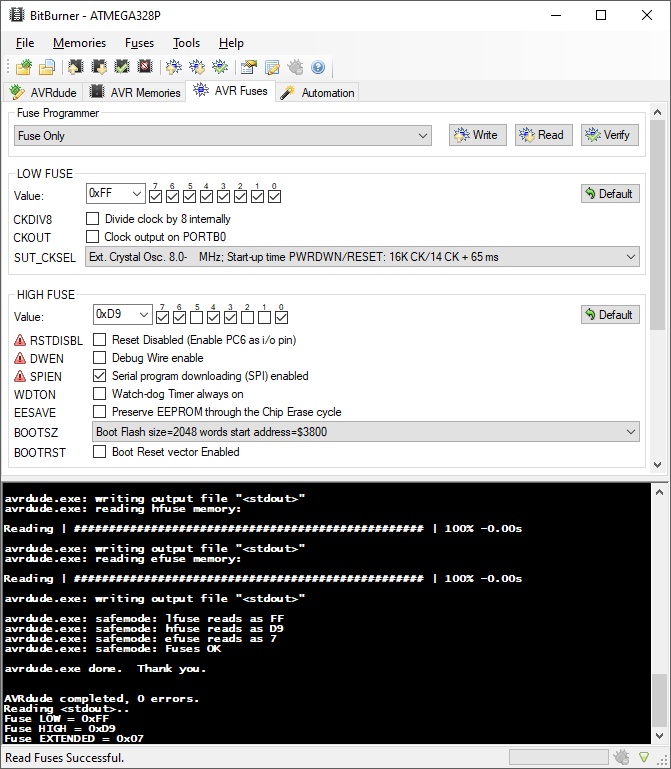Toggle Divide clock by 8 internally checkbox
The height and width of the screenshot is (769, 671).
[92, 218]
